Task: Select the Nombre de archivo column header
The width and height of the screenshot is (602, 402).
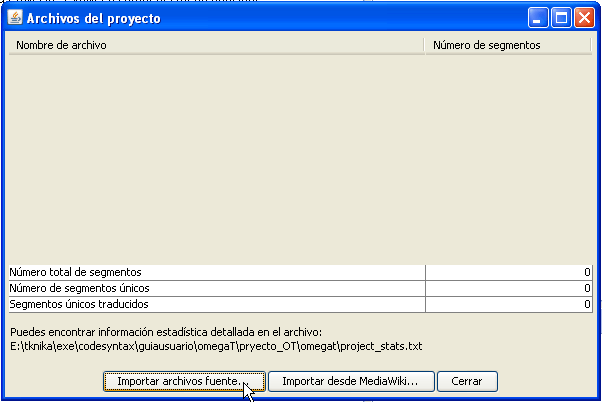Action: [217, 45]
